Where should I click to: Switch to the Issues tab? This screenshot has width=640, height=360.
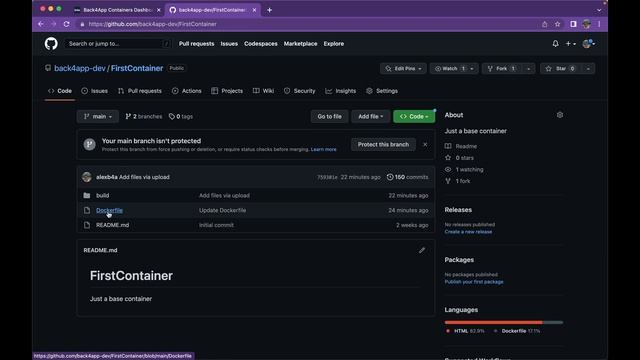coord(95,91)
